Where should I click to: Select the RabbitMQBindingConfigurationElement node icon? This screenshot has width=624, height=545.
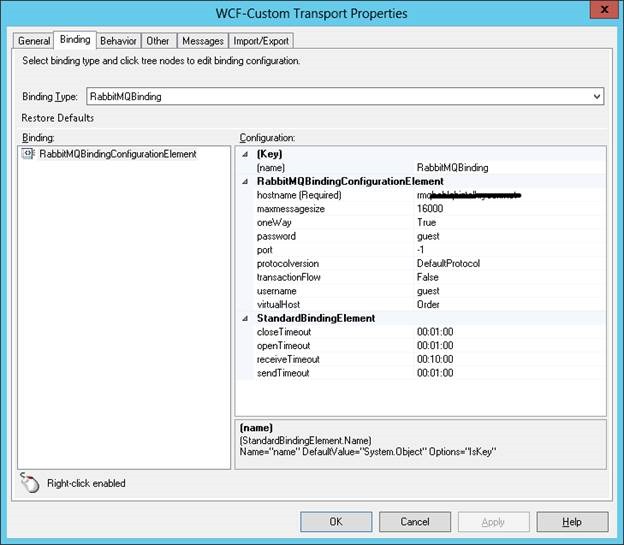click(x=28, y=153)
